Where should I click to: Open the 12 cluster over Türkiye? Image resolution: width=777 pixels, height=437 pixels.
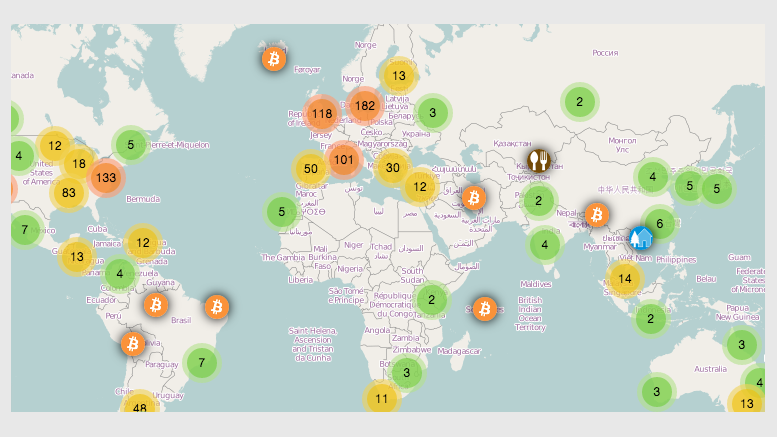click(x=420, y=187)
